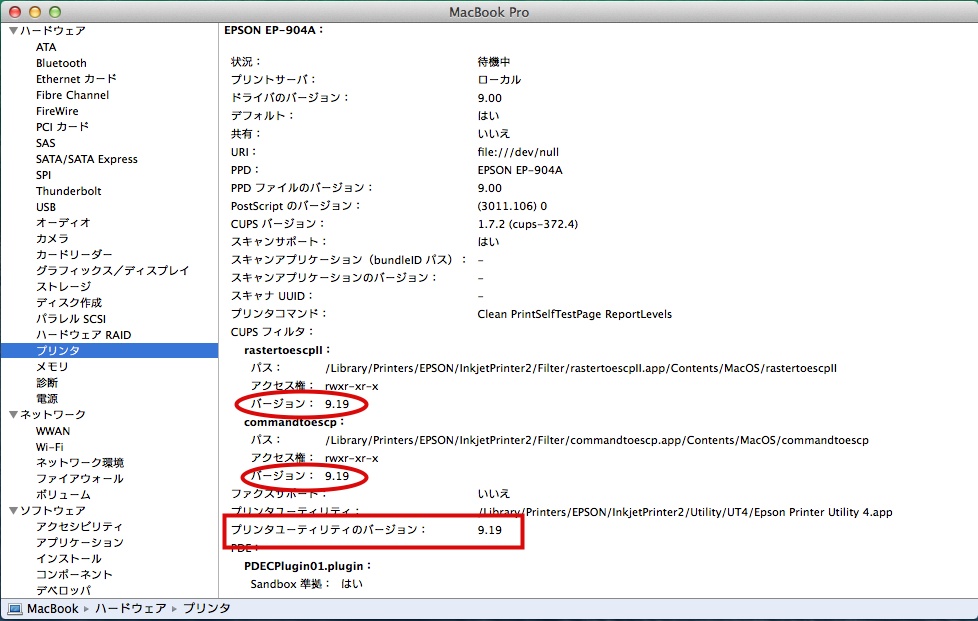Select アプリケーション under software
The height and width of the screenshot is (621, 978).
coord(80,543)
